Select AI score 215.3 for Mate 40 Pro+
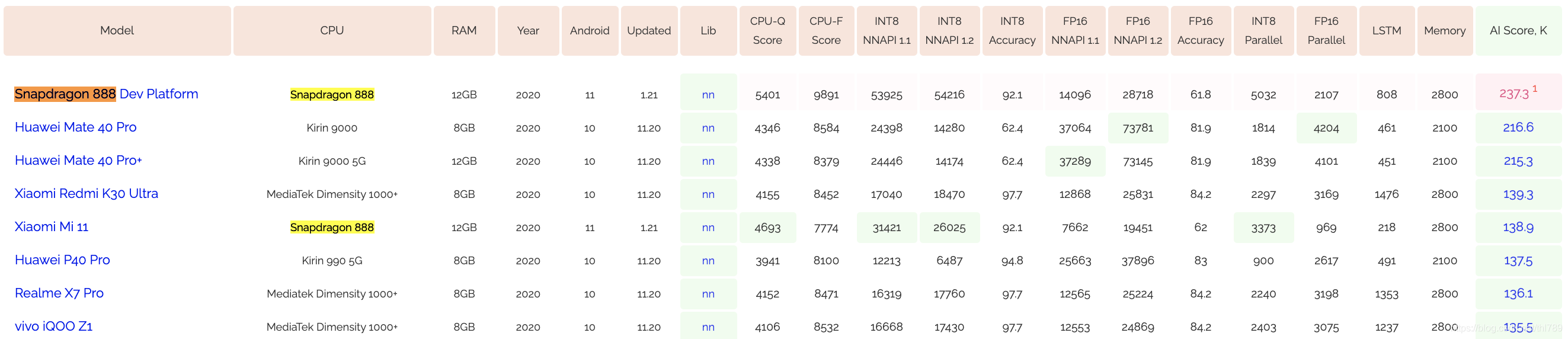1568x339 pixels. pyautogui.click(x=1518, y=161)
